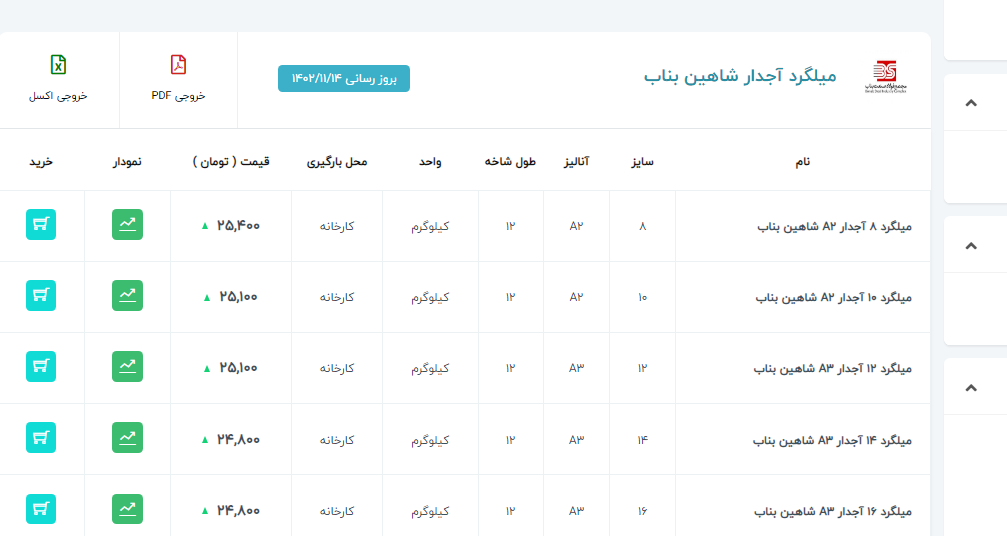Toggle the second sidebar panel chevron
The width and height of the screenshot is (1007, 536).
pyautogui.click(x=970, y=245)
